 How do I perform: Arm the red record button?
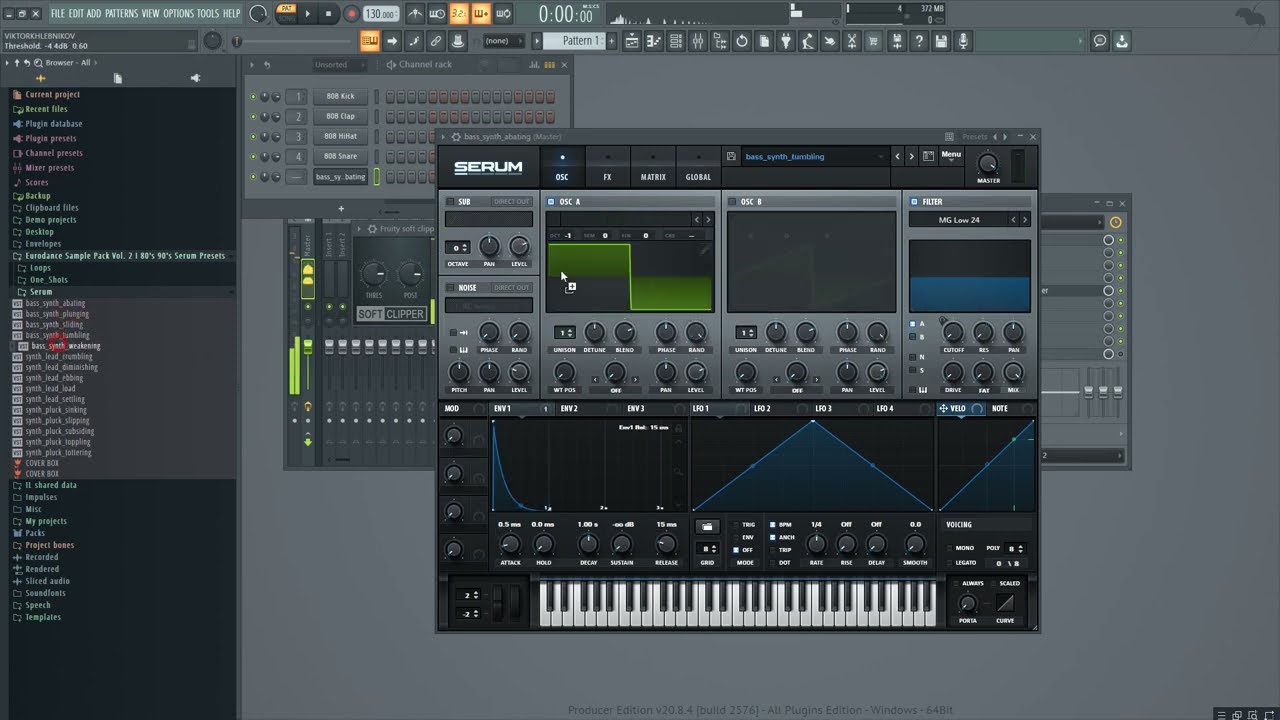click(351, 14)
